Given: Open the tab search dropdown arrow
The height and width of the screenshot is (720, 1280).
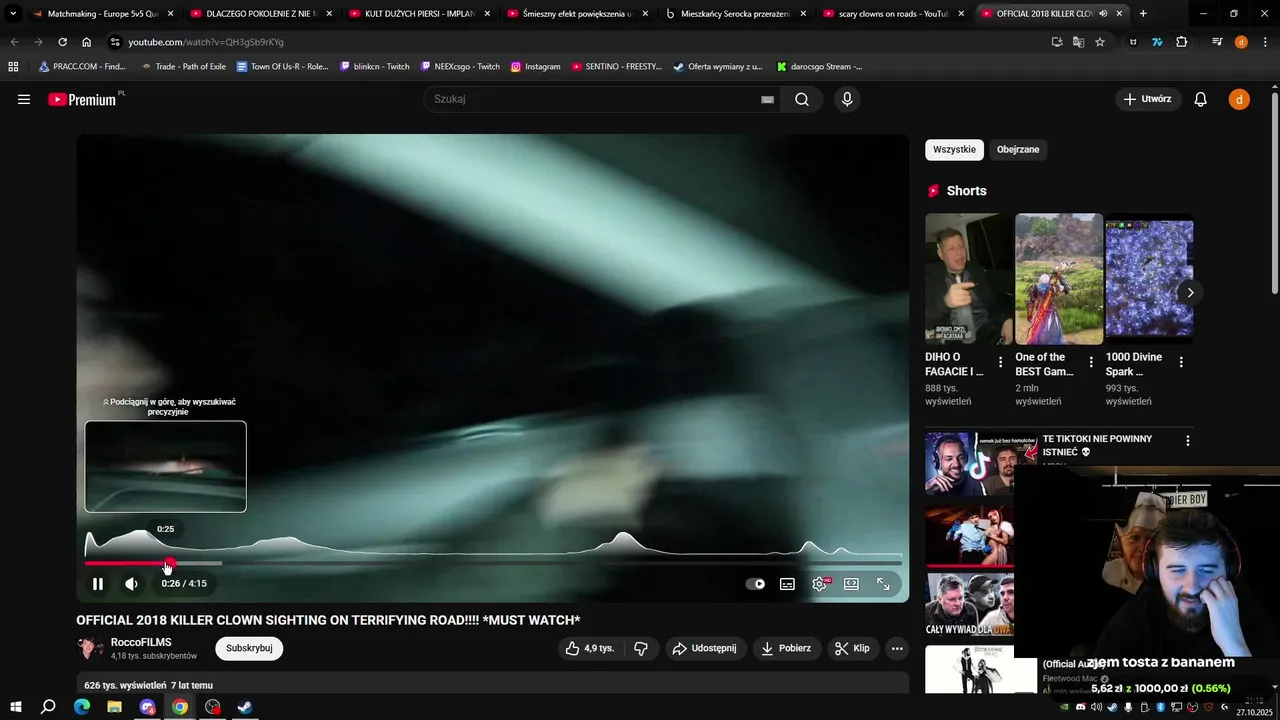Looking at the screenshot, I should tap(13, 14).
